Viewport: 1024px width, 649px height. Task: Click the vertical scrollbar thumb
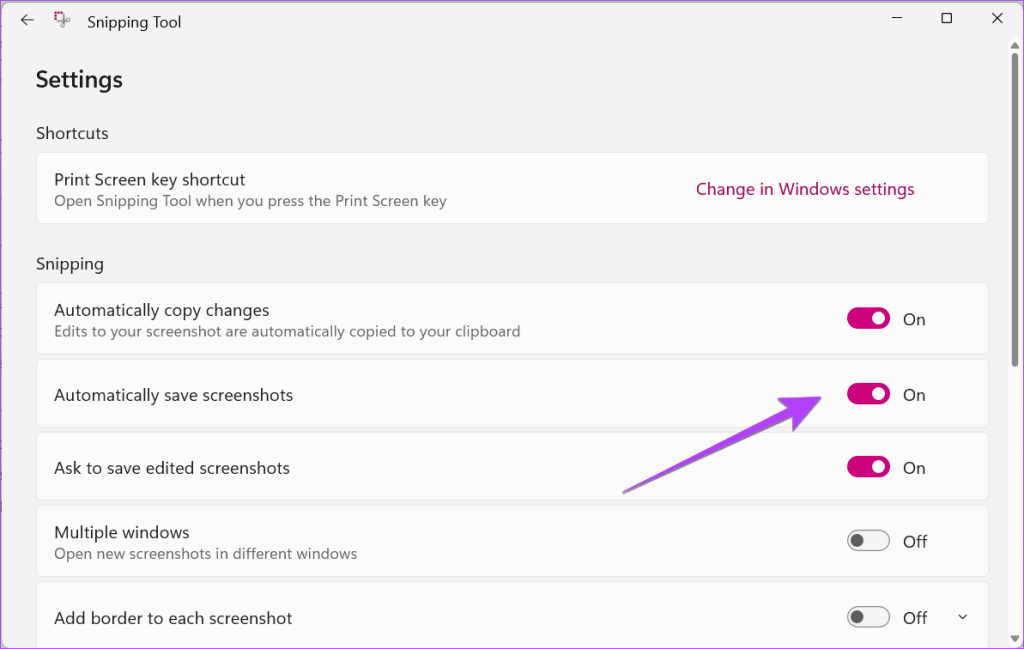[1014, 210]
